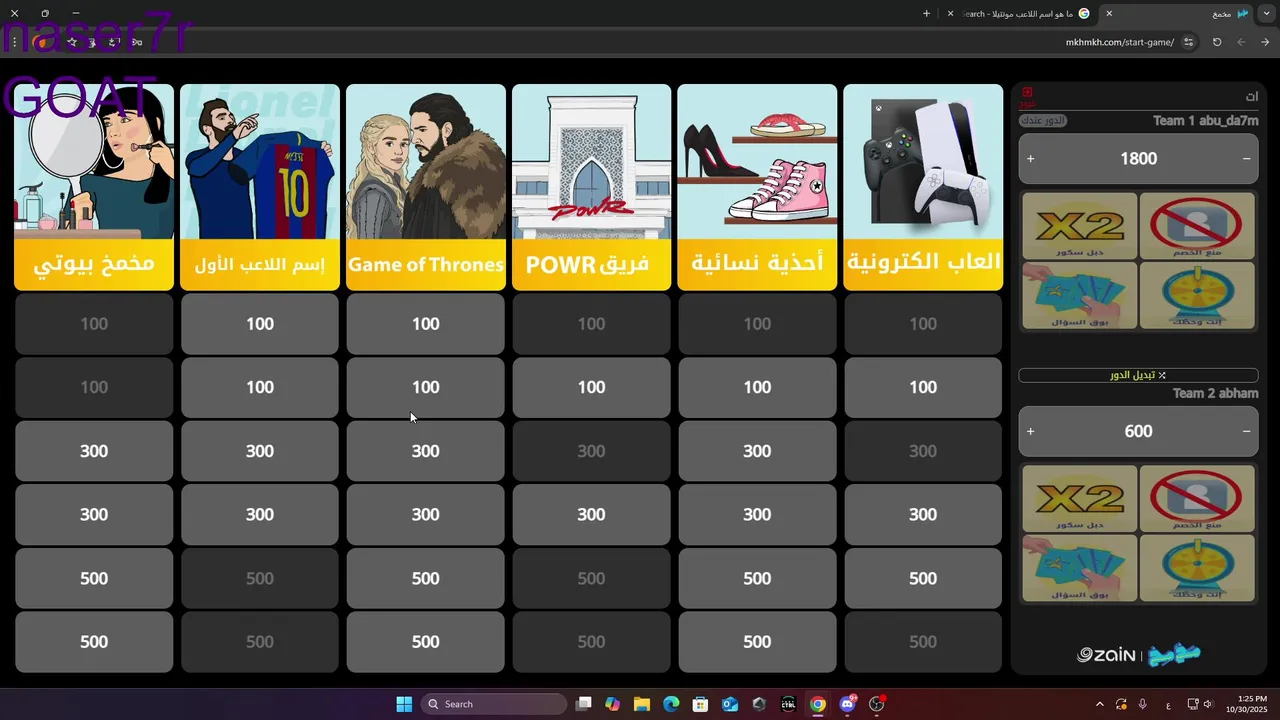
Task: Open site information controls icon
Action: point(1188,42)
